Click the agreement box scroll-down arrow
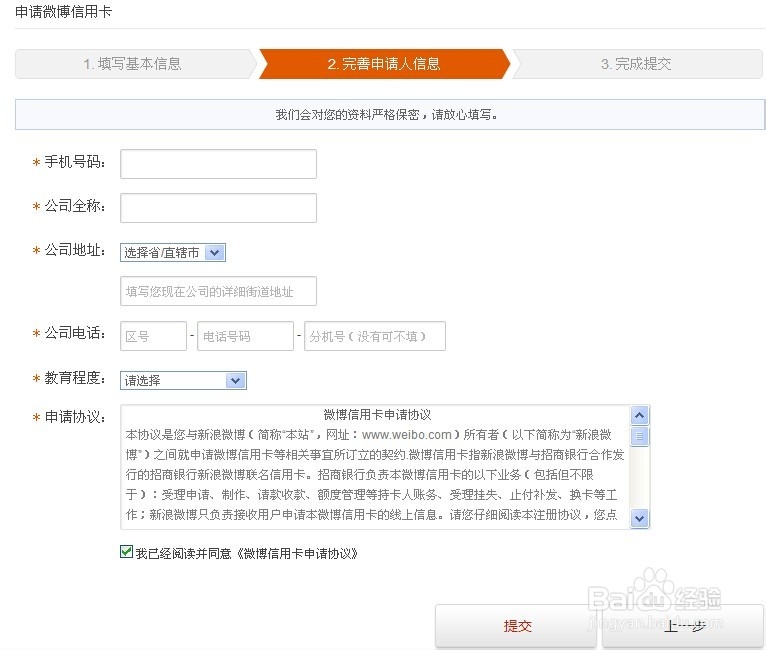766x650 pixels. 639,518
